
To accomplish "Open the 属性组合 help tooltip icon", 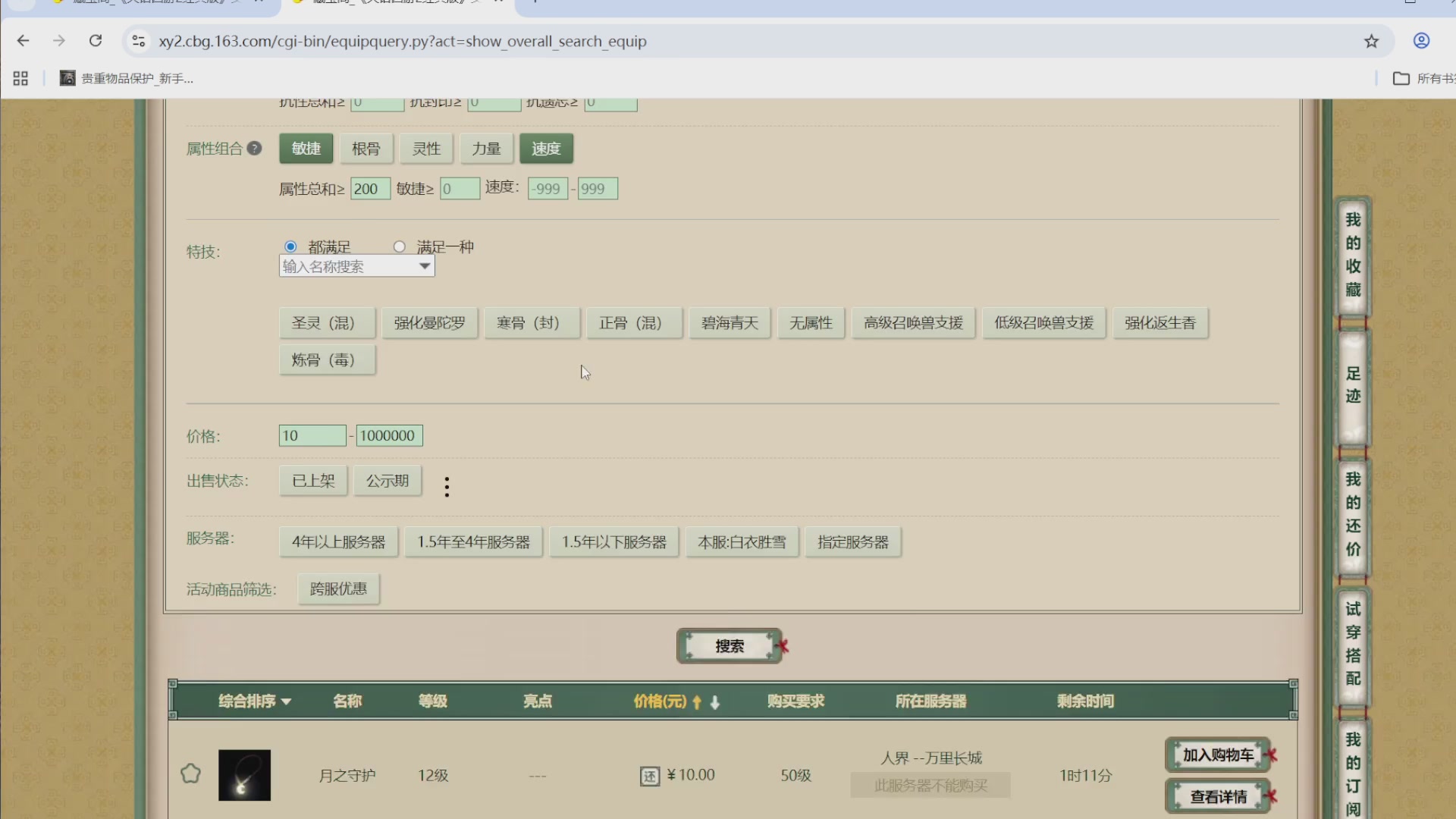I will click(255, 148).
